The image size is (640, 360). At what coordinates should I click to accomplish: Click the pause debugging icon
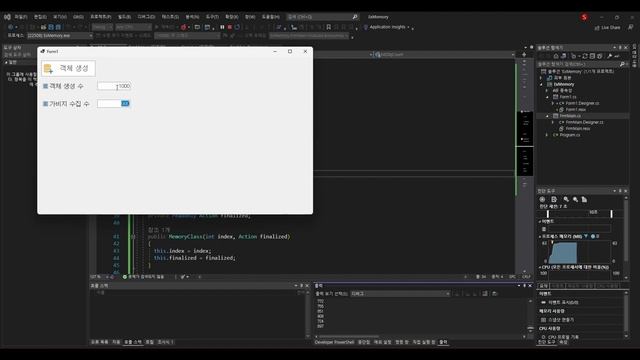tap(222, 27)
